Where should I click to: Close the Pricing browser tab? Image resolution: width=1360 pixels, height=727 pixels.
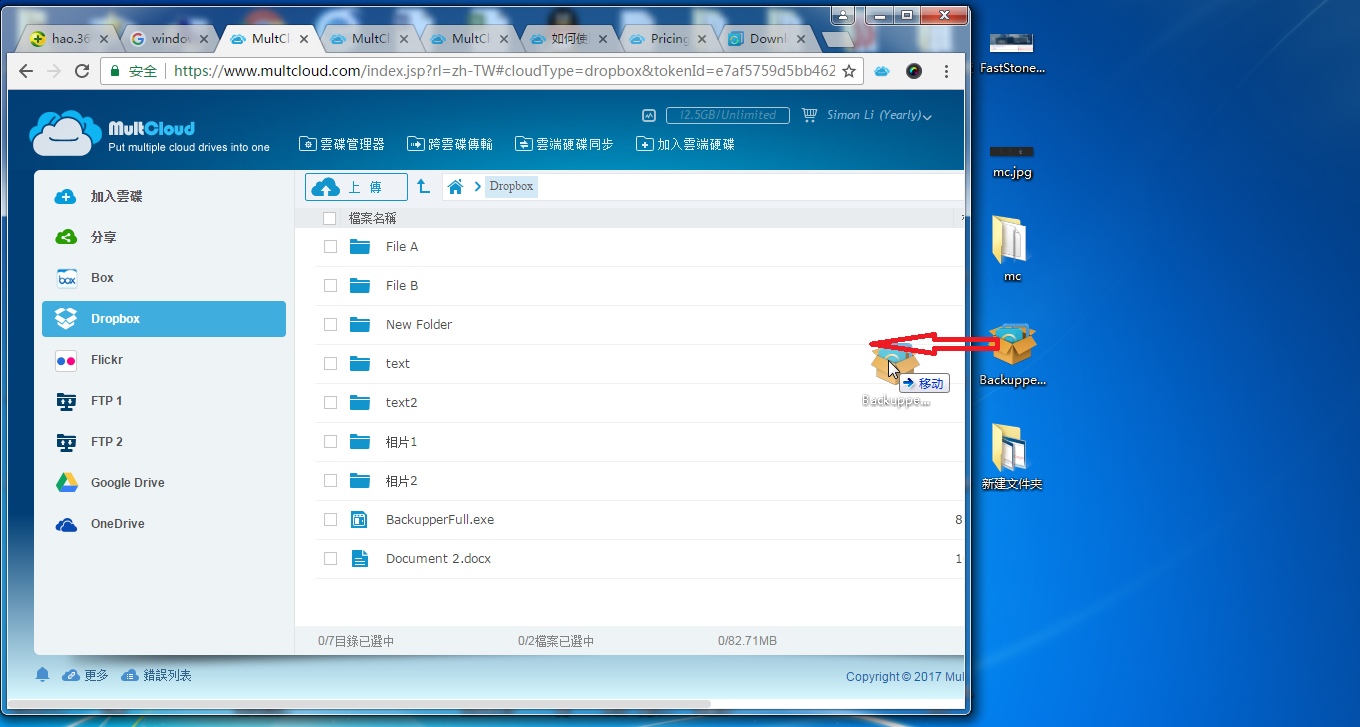702,39
